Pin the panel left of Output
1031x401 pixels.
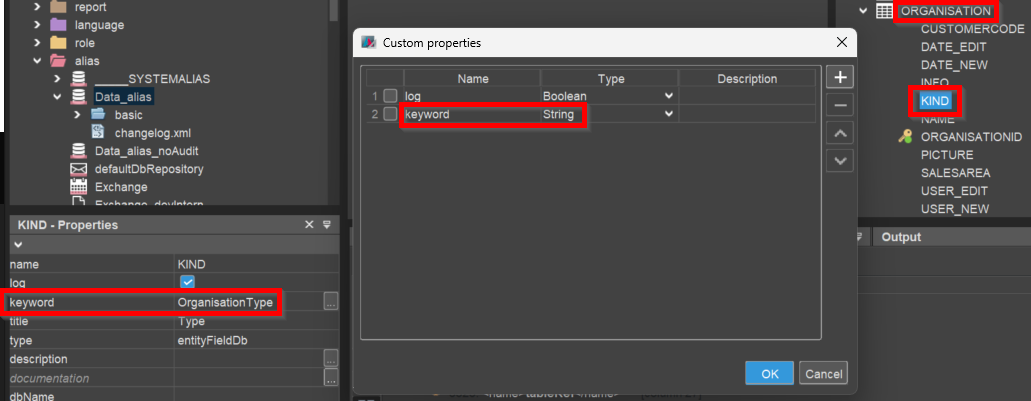click(857, 237)
